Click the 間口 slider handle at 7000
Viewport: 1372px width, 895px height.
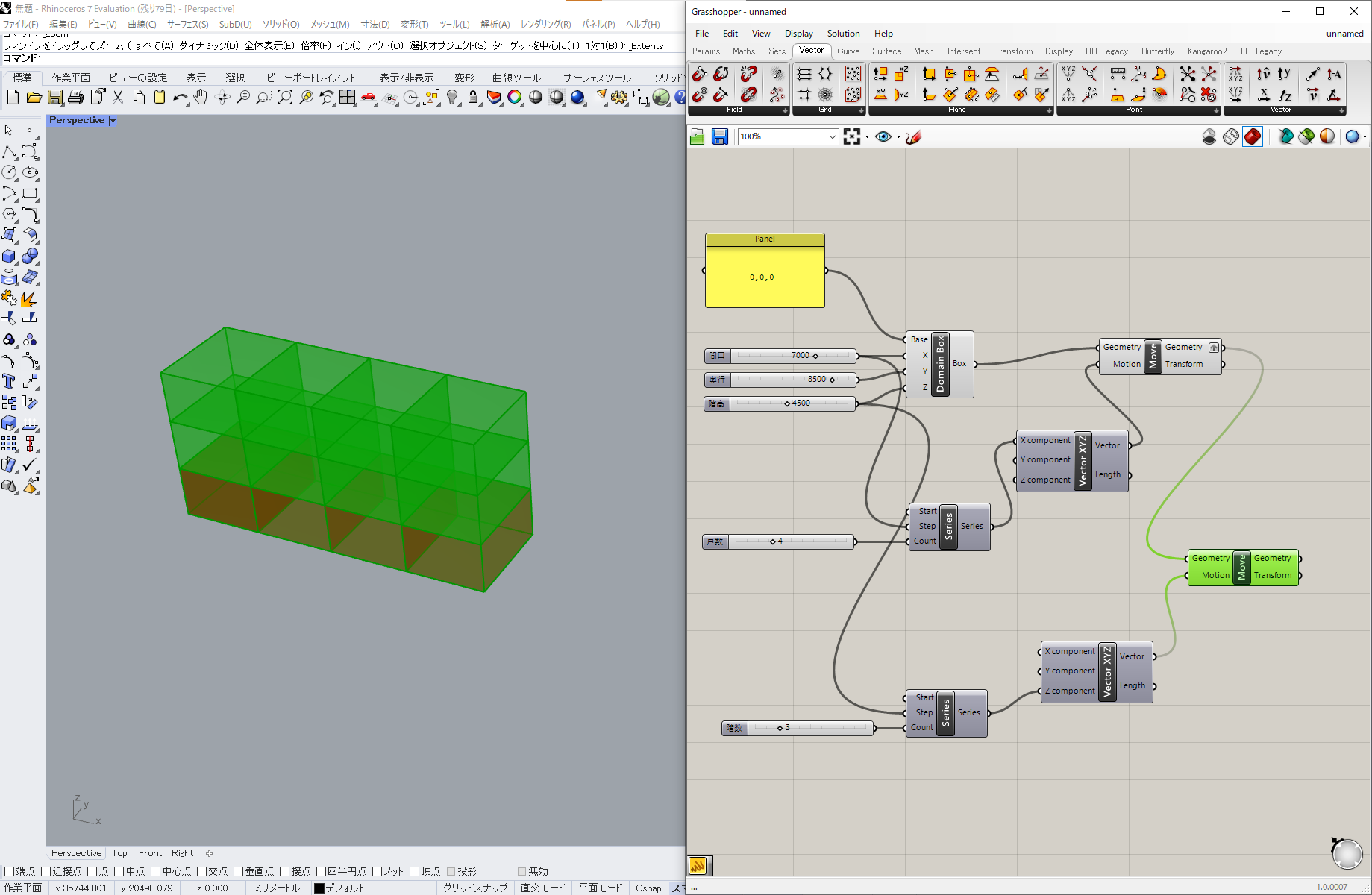(x=815, y=356)
